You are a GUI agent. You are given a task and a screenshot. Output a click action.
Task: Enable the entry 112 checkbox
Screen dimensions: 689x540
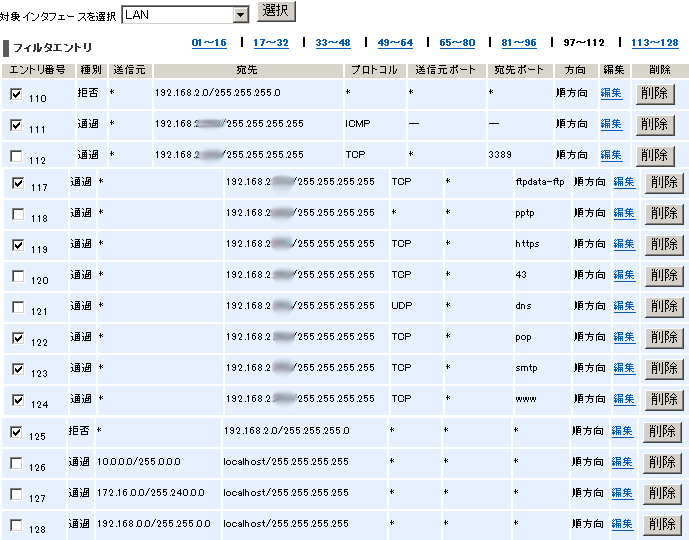[16, 156]
